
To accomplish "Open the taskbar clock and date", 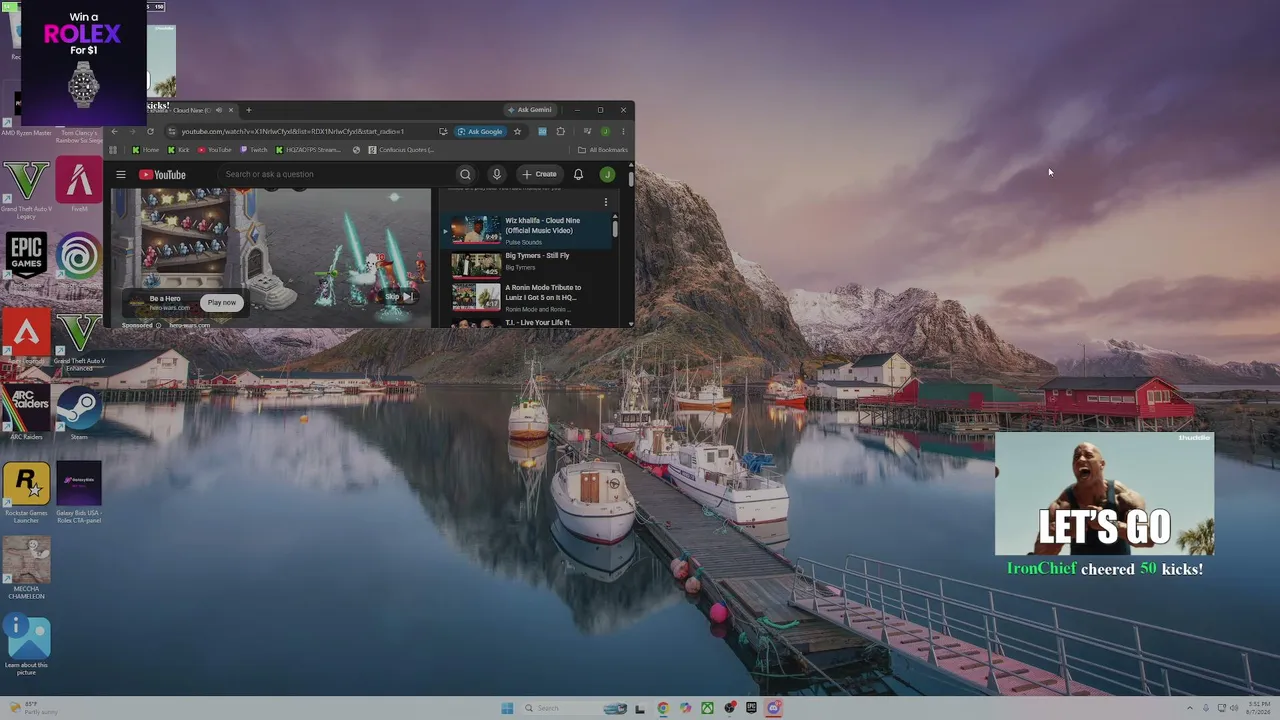I will (1257, 708).
